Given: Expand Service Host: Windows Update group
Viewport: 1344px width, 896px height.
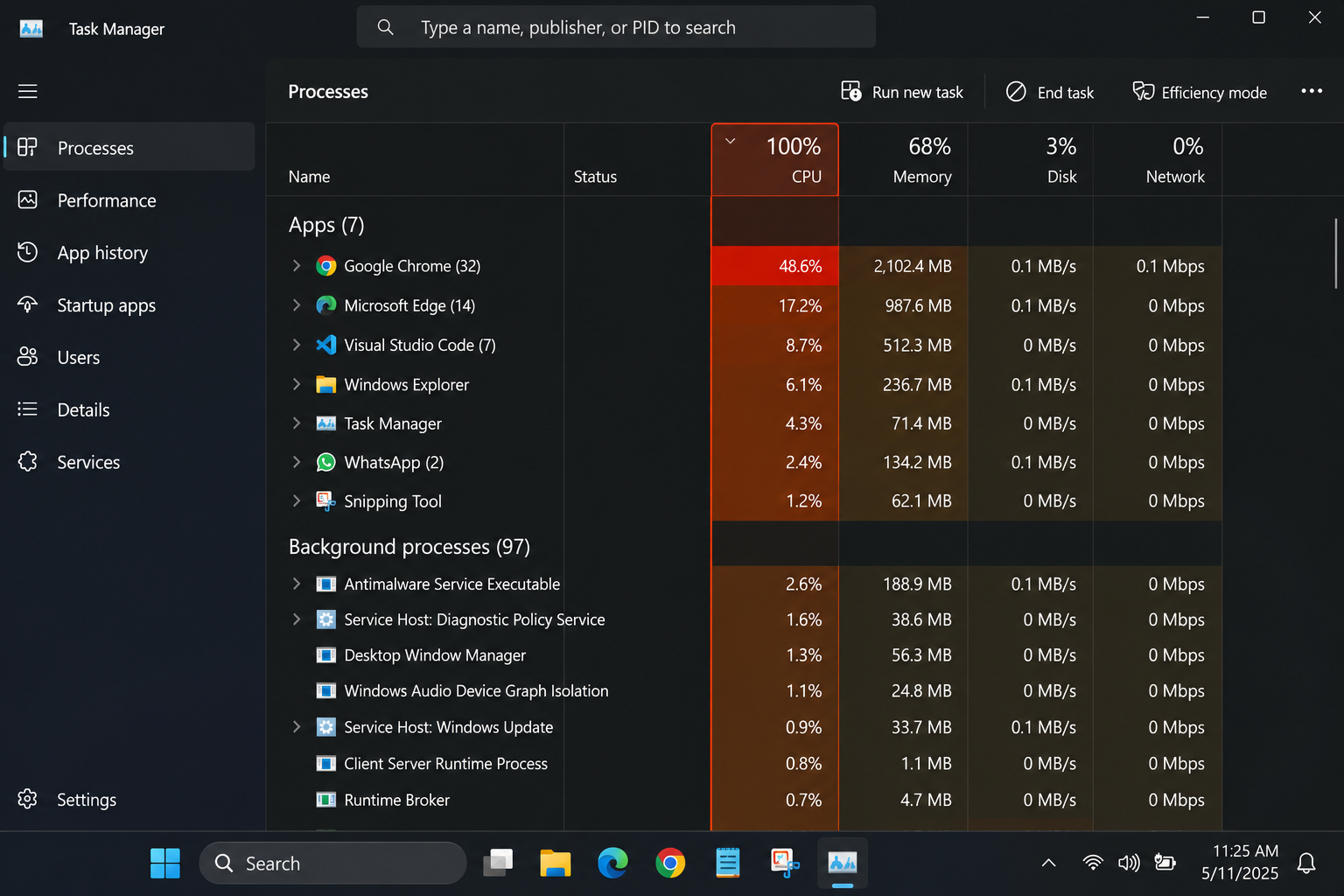Looking at the screenshot, I should (x=297, y=727).
